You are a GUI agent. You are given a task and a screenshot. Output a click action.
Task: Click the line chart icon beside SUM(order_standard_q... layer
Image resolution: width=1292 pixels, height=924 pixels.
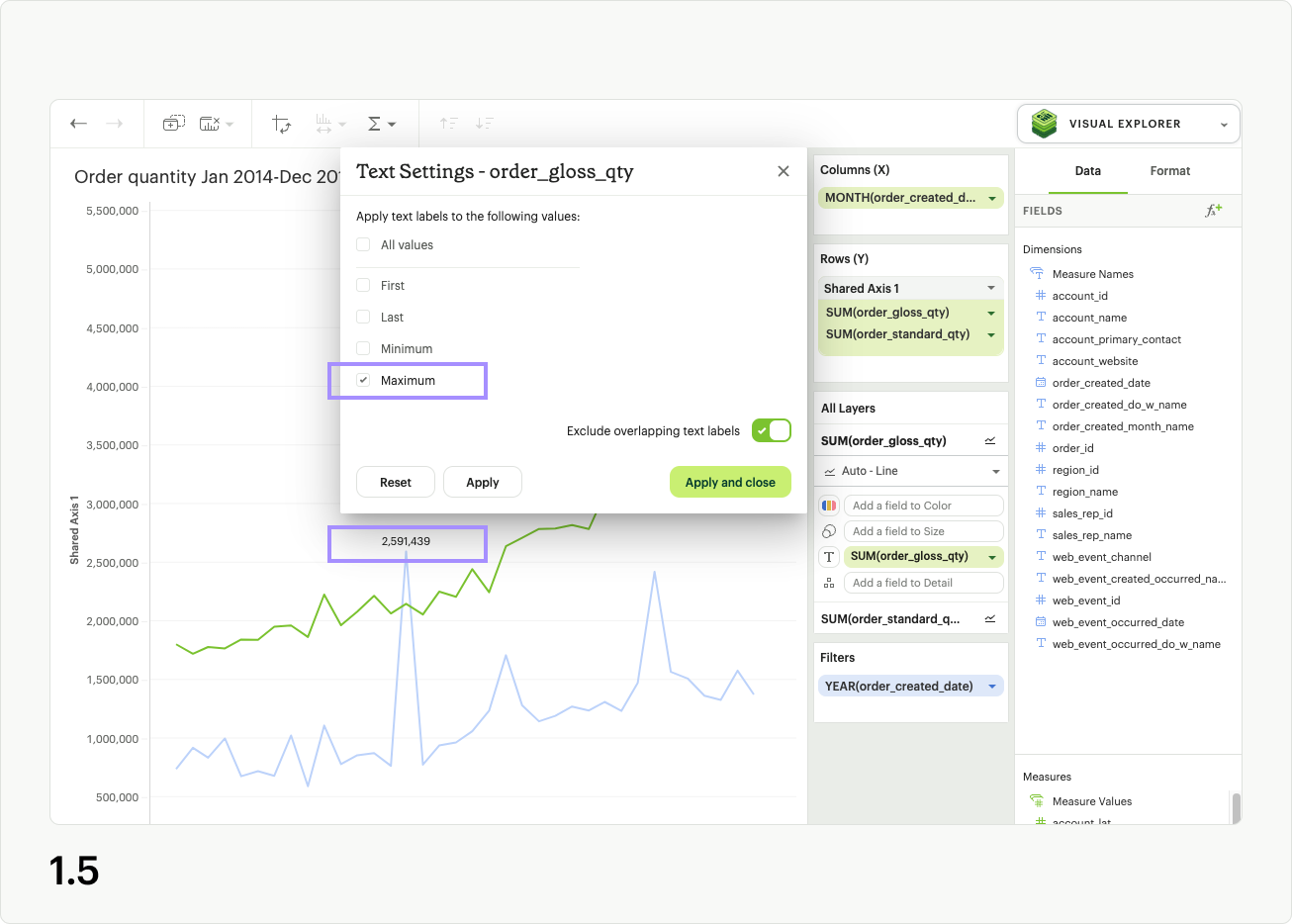pos(990,619)
